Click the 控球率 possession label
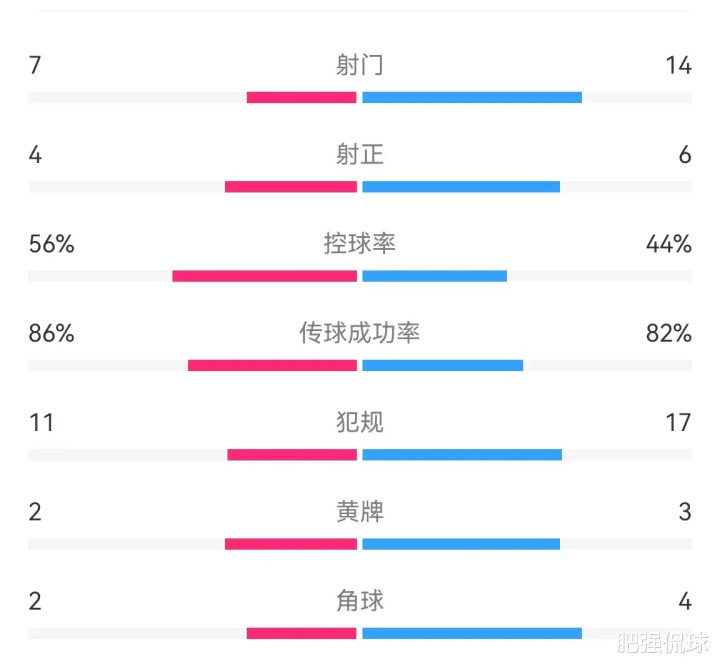 (360, 243)
